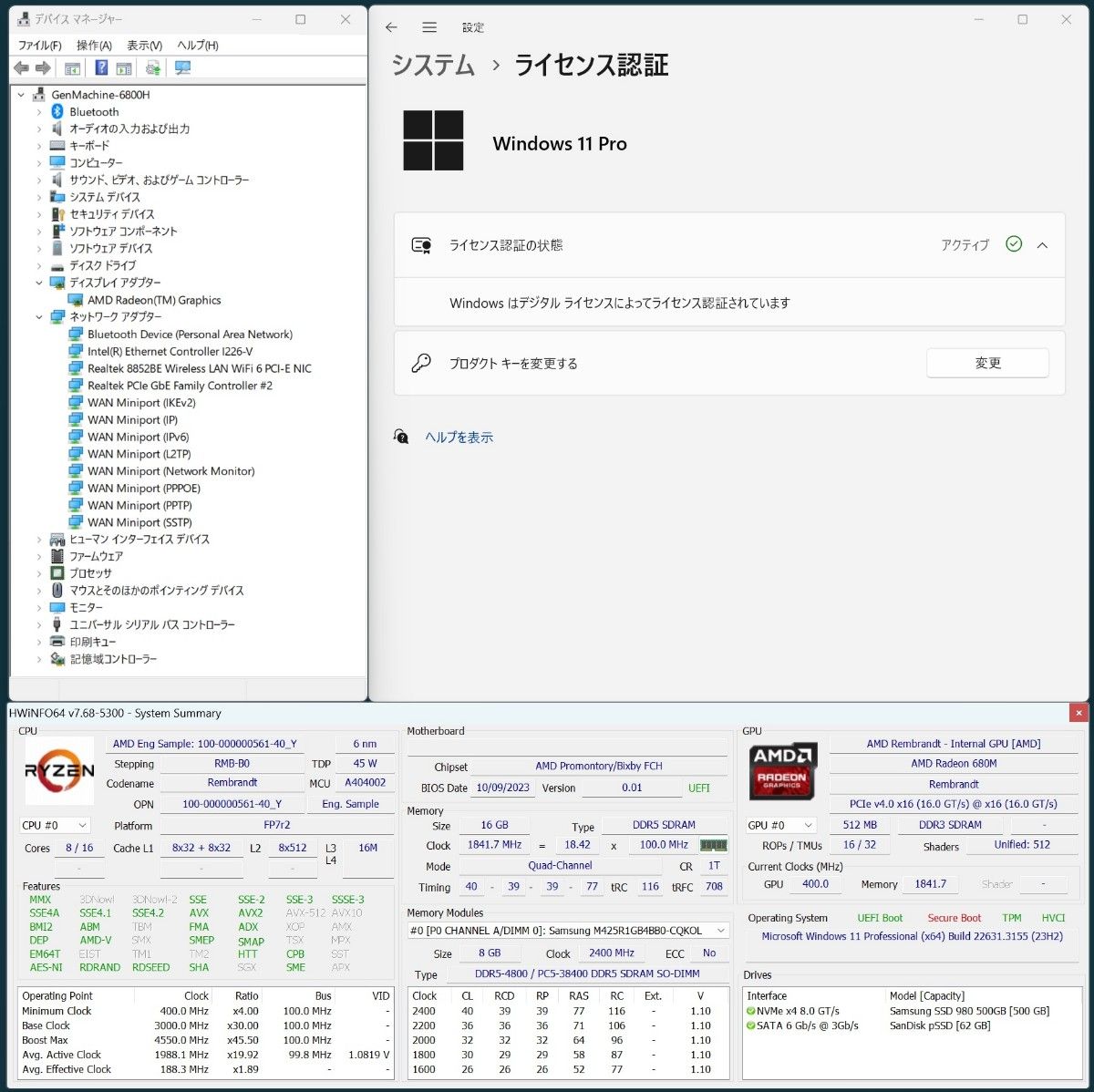The width and height of the screenshot is (1094, 1092).
Task: Select WAN Miniport (IKEv2)
Action: [x=141, y=403]
